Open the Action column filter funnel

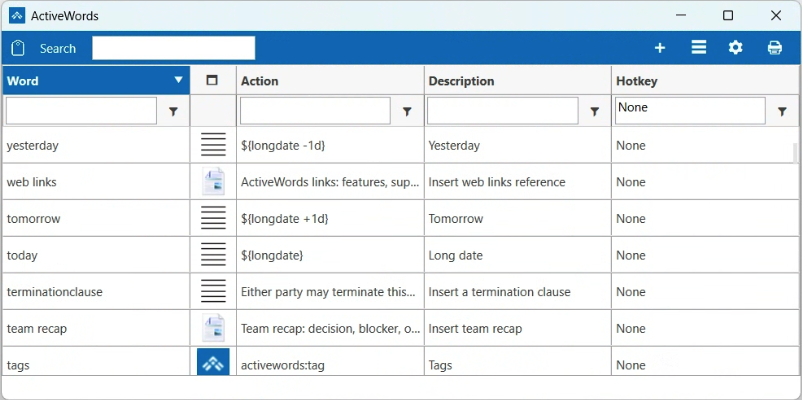pos(407,112)
